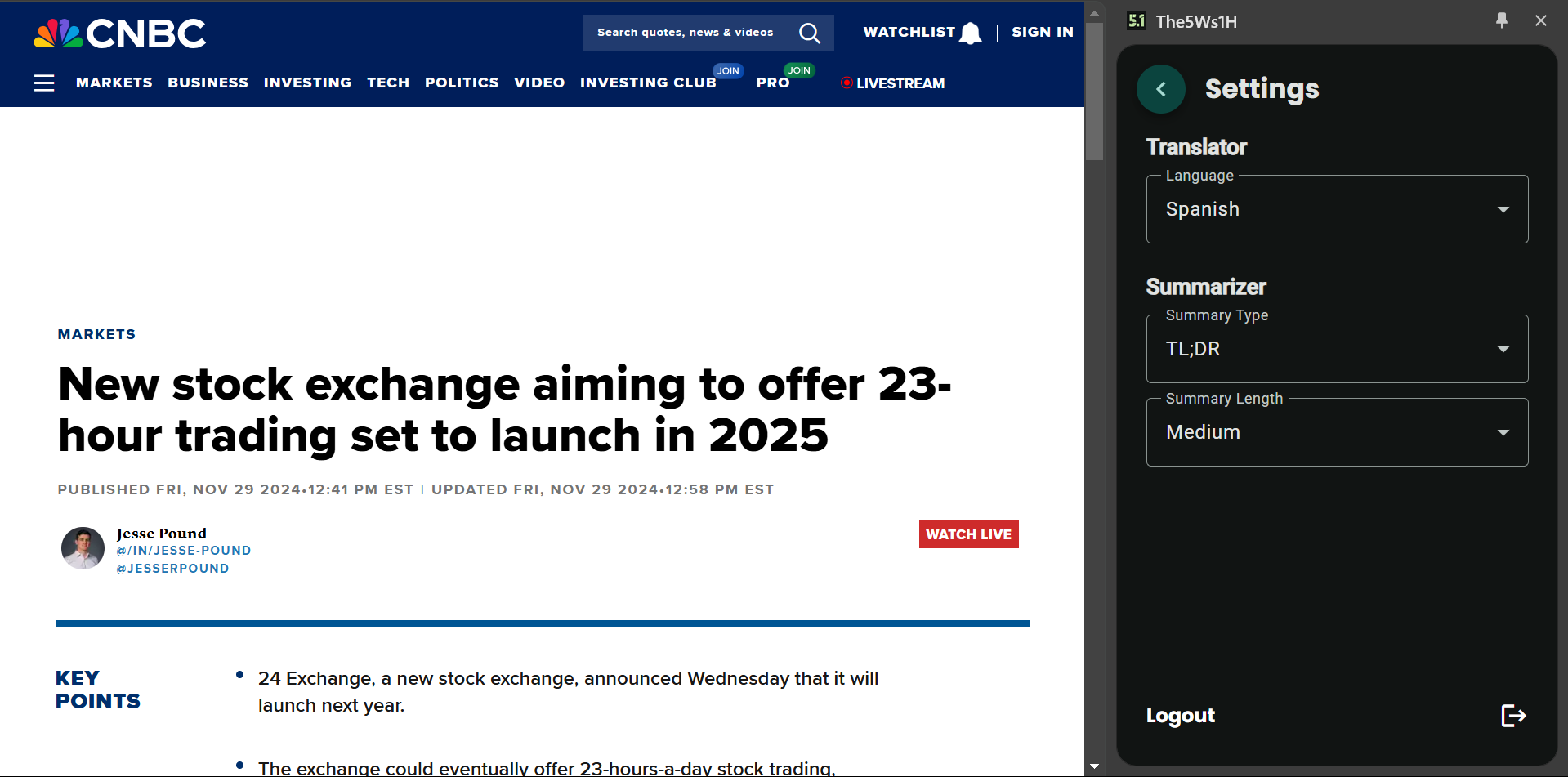
Task: Open the INVESTING nav menu
Action: [307, 83]
